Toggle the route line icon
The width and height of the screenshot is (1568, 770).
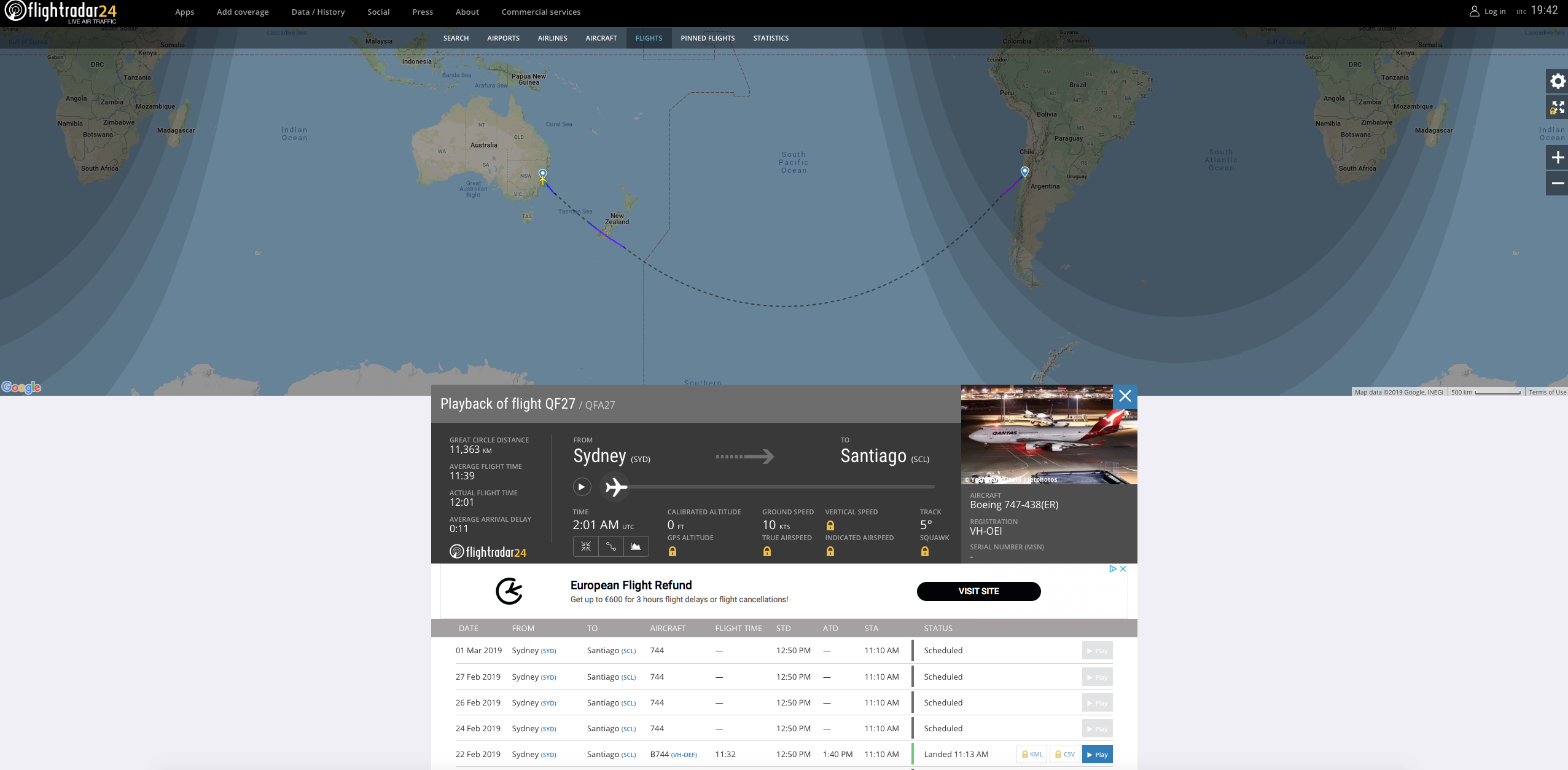click(x=611, y=546)
